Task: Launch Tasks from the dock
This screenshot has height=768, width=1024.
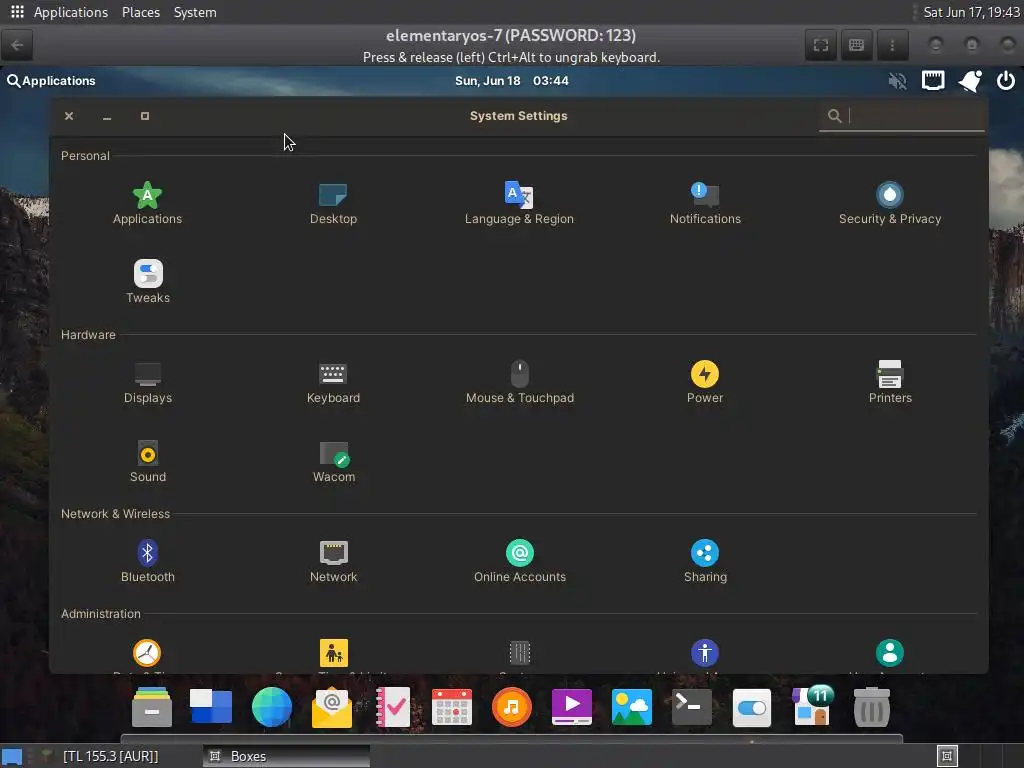Action: click(392, 707)
